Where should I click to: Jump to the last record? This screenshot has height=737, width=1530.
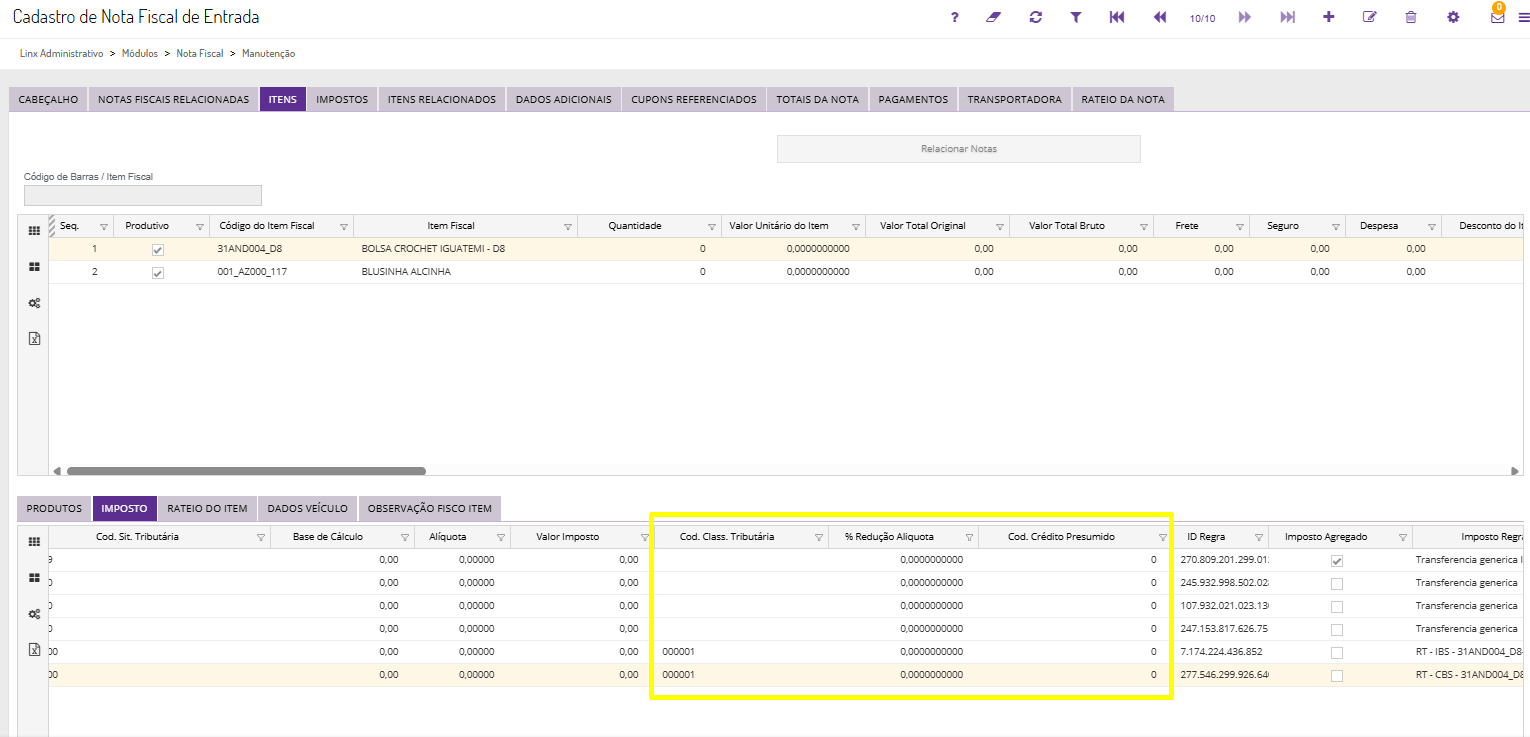[1288, 18]
